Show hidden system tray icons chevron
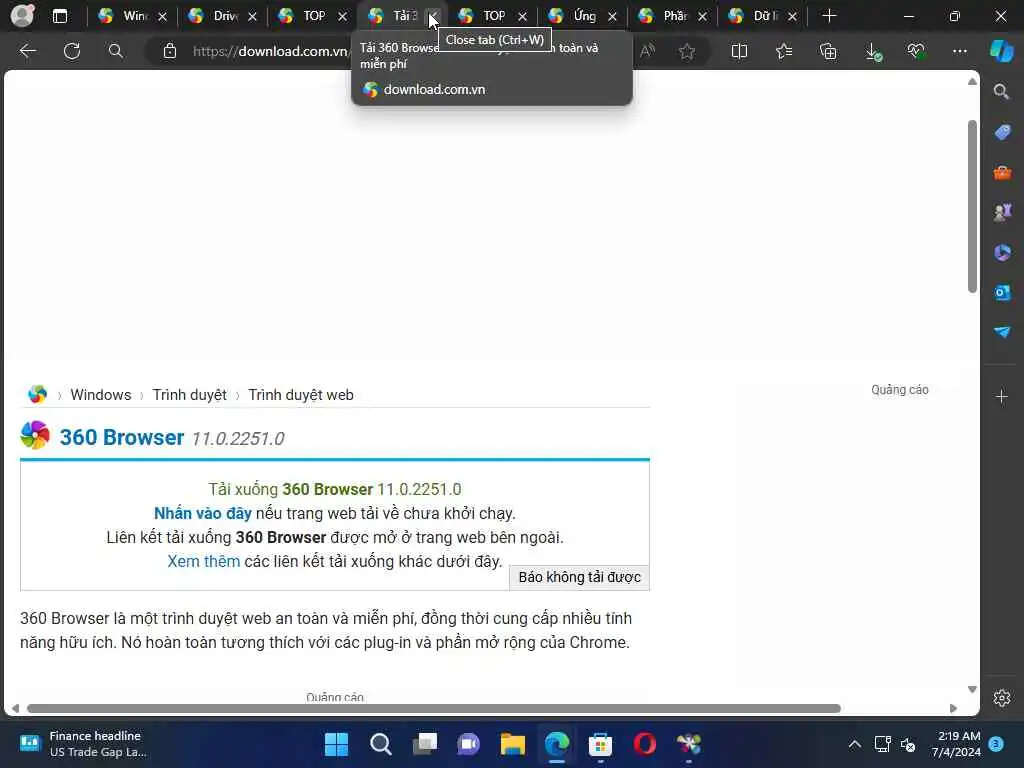 coord(854,744)
